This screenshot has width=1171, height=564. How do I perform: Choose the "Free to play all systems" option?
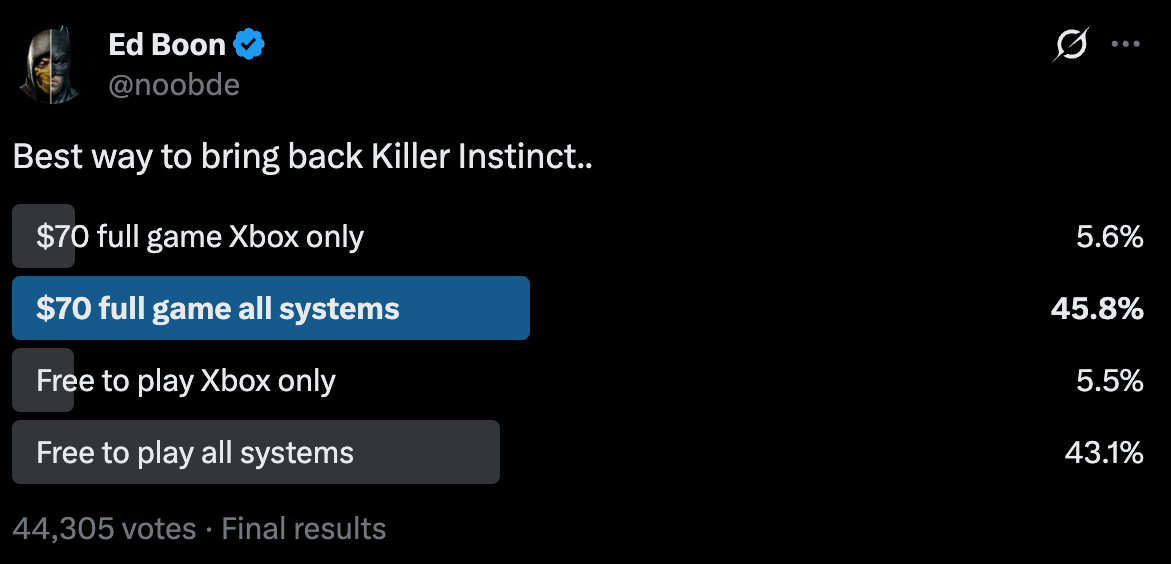pos(195,453)
